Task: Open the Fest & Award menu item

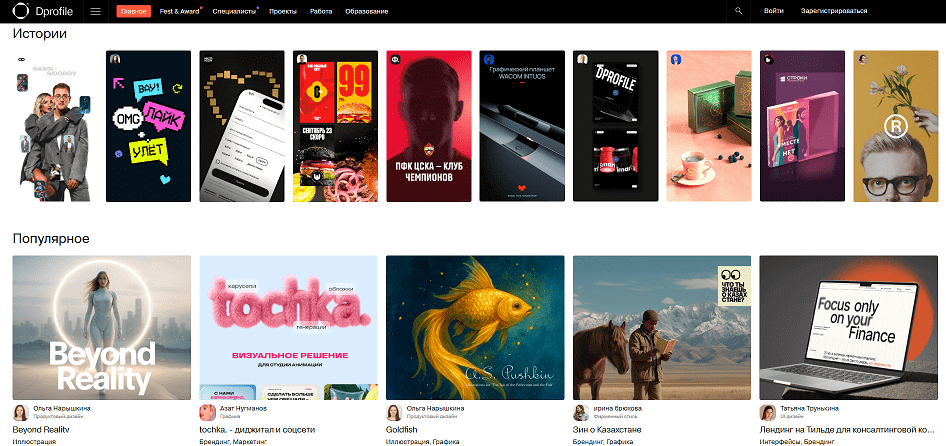Action: (x=180, y=11)
